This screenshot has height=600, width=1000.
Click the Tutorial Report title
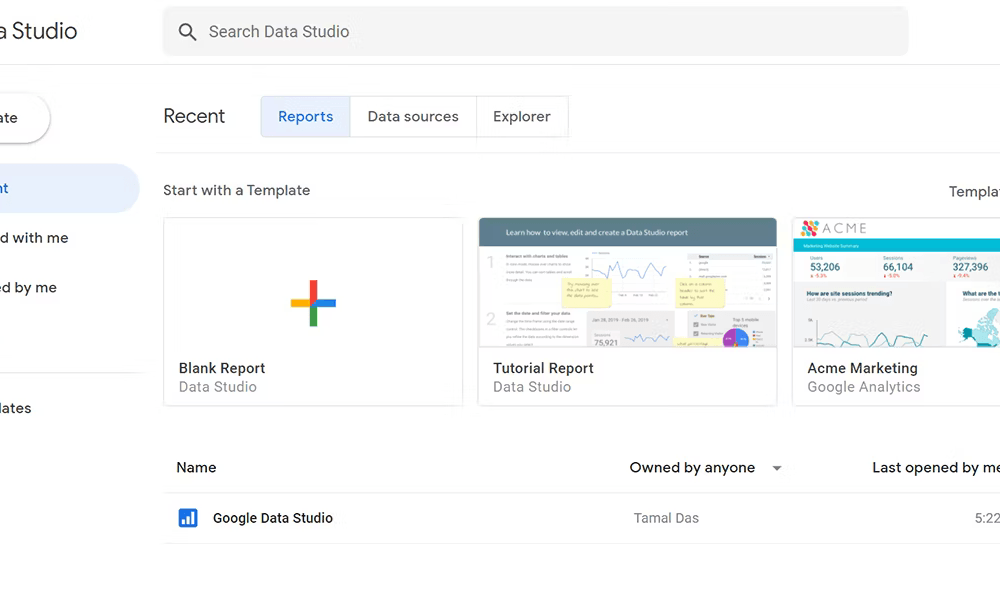[x=543, y=368]
